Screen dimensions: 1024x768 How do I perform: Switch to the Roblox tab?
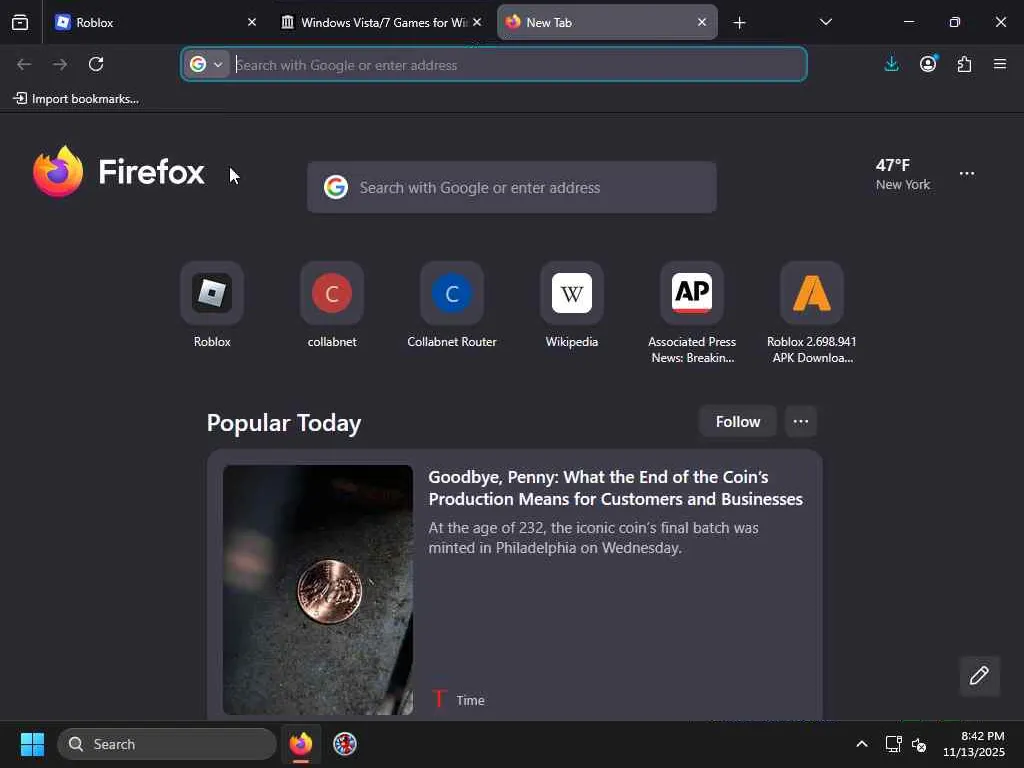(x=155, y=22)
